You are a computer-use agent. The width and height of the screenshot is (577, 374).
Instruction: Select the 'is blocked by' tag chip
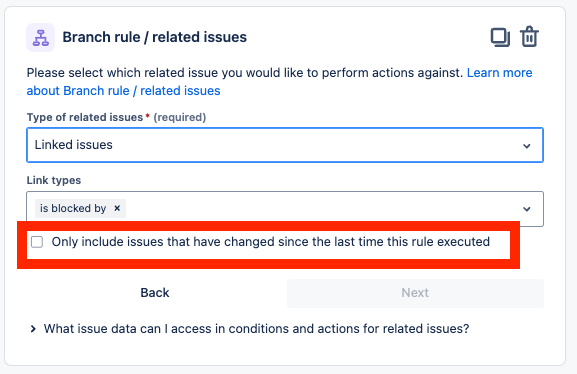click(x=73, y=208)
